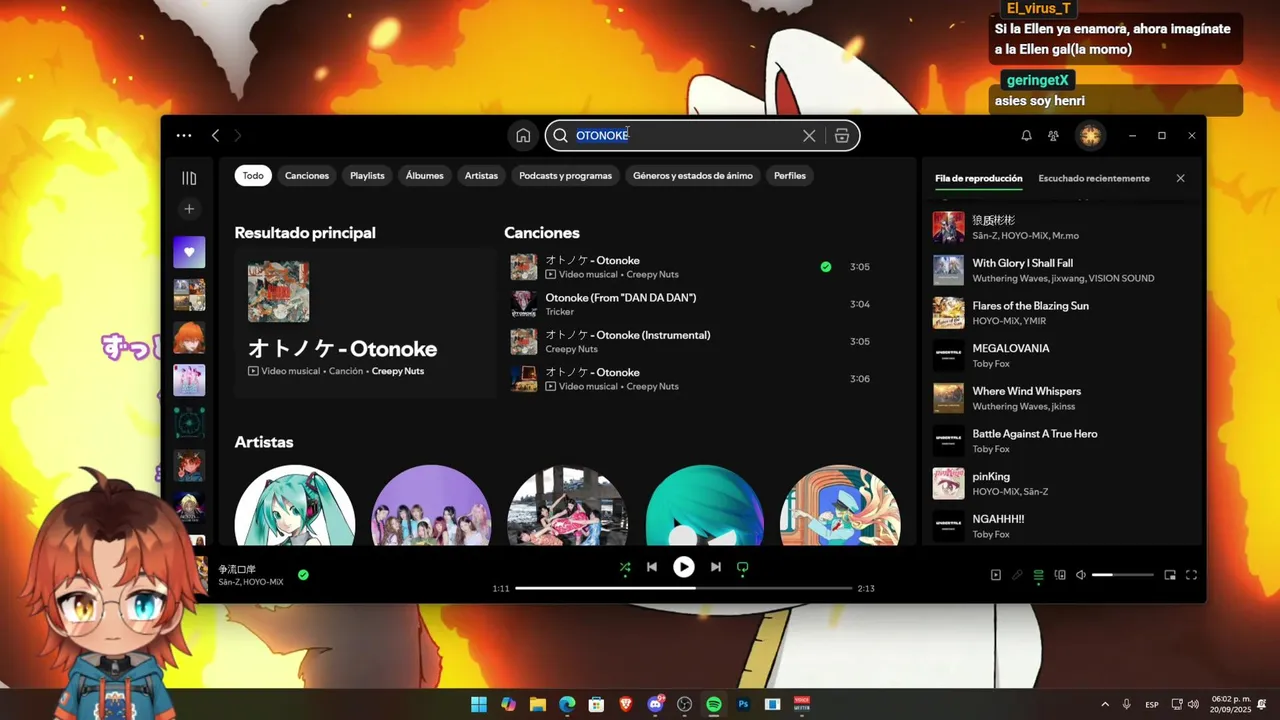Viewport: 1280px width, 720px height.
Task: Switch to Escuchado recientemente tab
Action: 1094,178
